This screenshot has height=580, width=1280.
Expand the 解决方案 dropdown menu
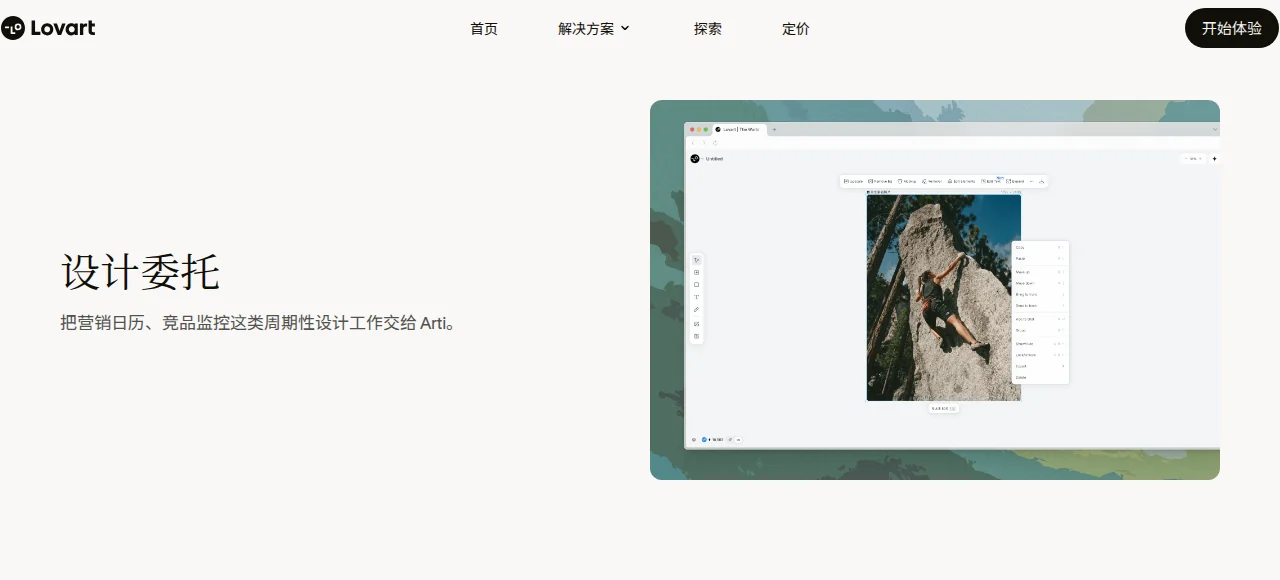coord(594,29)
